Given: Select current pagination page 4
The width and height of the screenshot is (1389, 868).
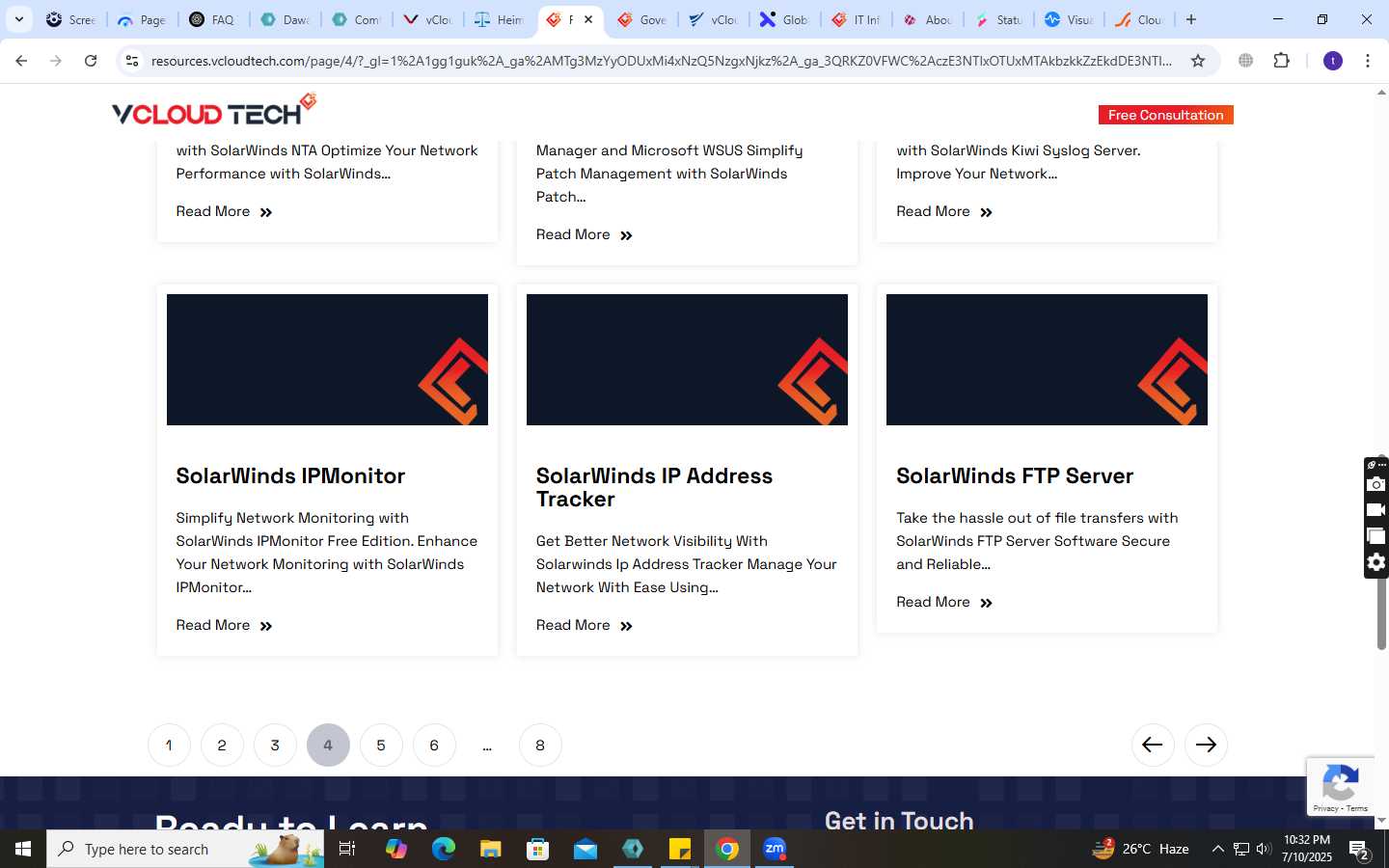Looking at the screenshot, I should coord(328,745).
